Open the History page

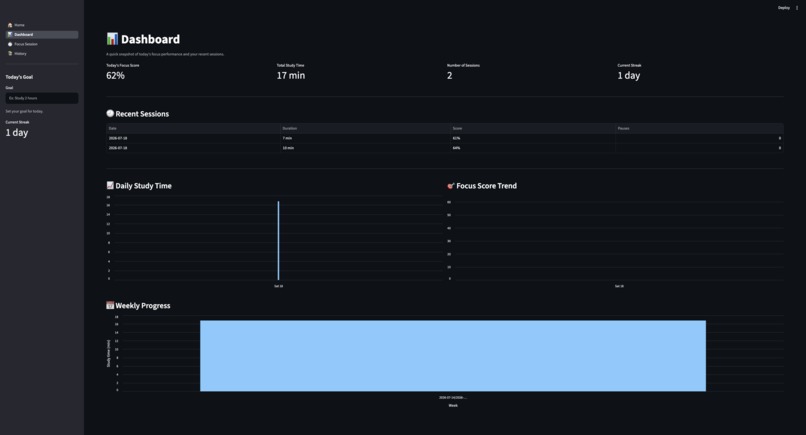[42, 53]
